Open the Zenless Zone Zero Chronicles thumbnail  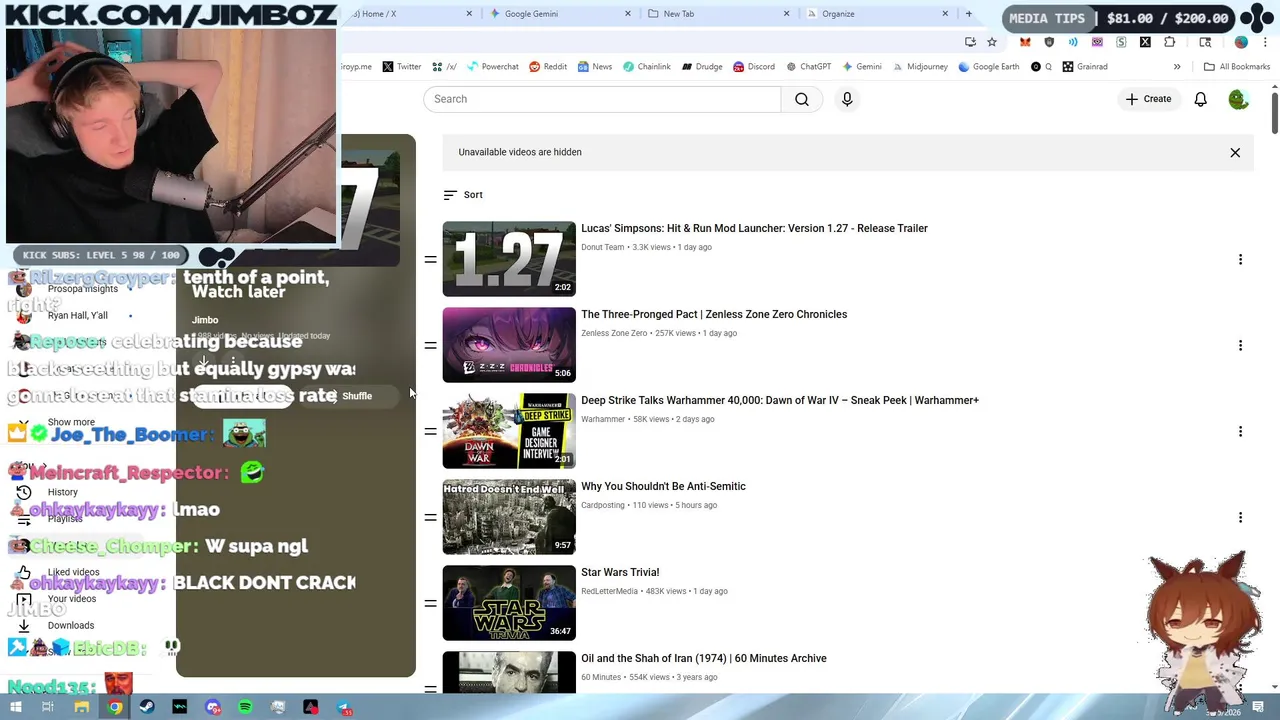pyautogui.click(x=509, y=345)
